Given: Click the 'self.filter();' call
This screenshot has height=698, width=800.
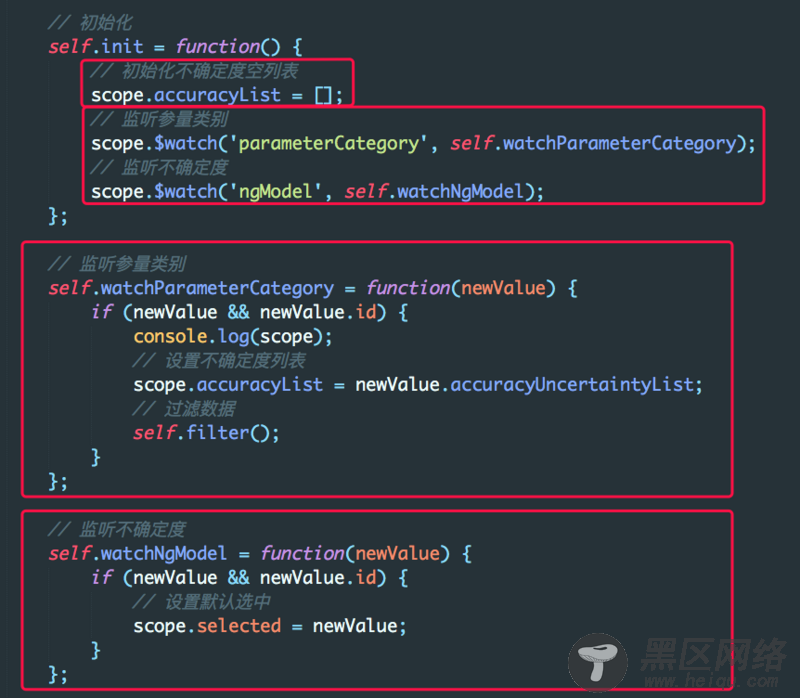Looking at the screenshot, I should 206,433.
